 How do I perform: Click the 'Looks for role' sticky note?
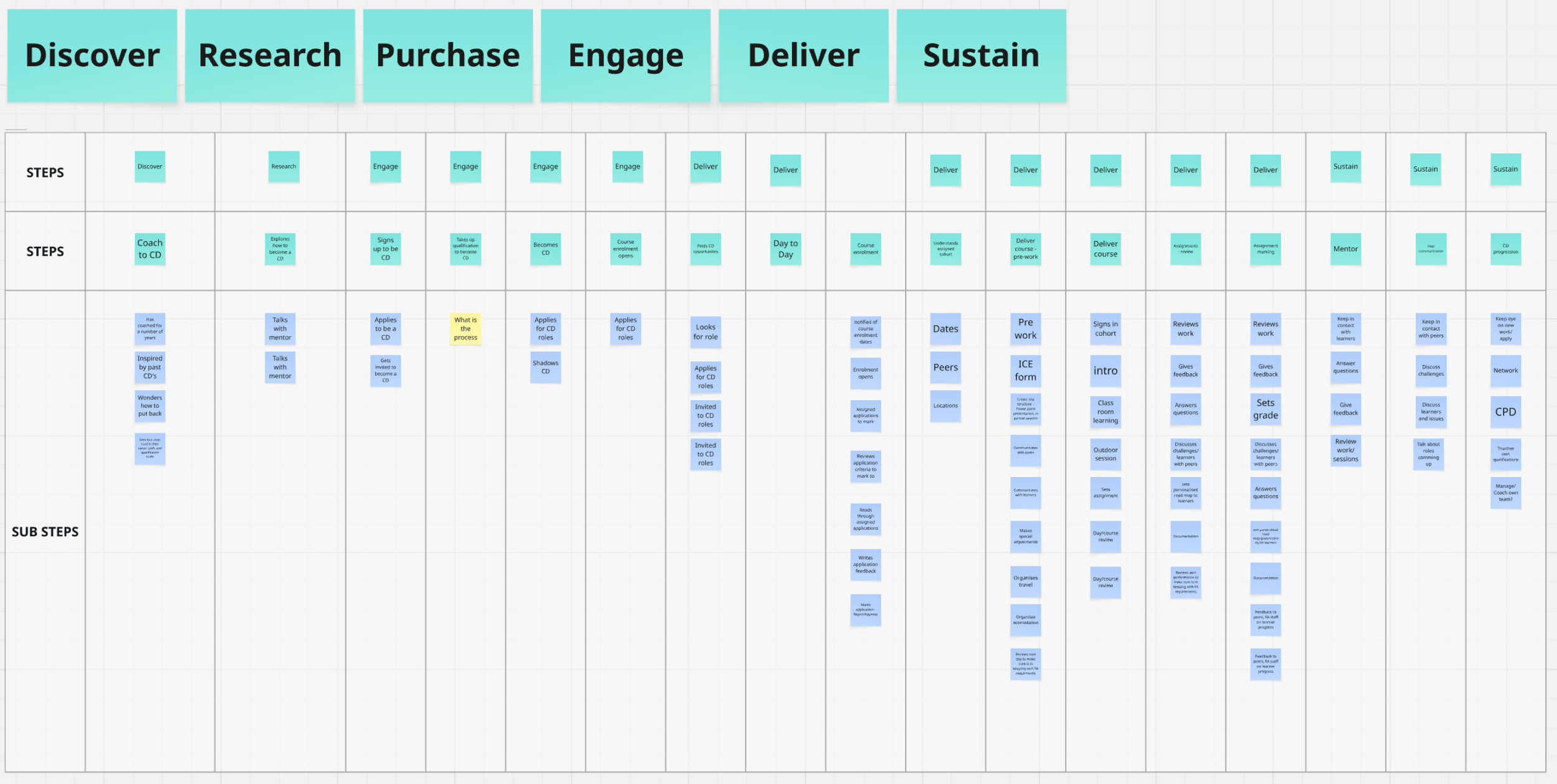(705, 332)
